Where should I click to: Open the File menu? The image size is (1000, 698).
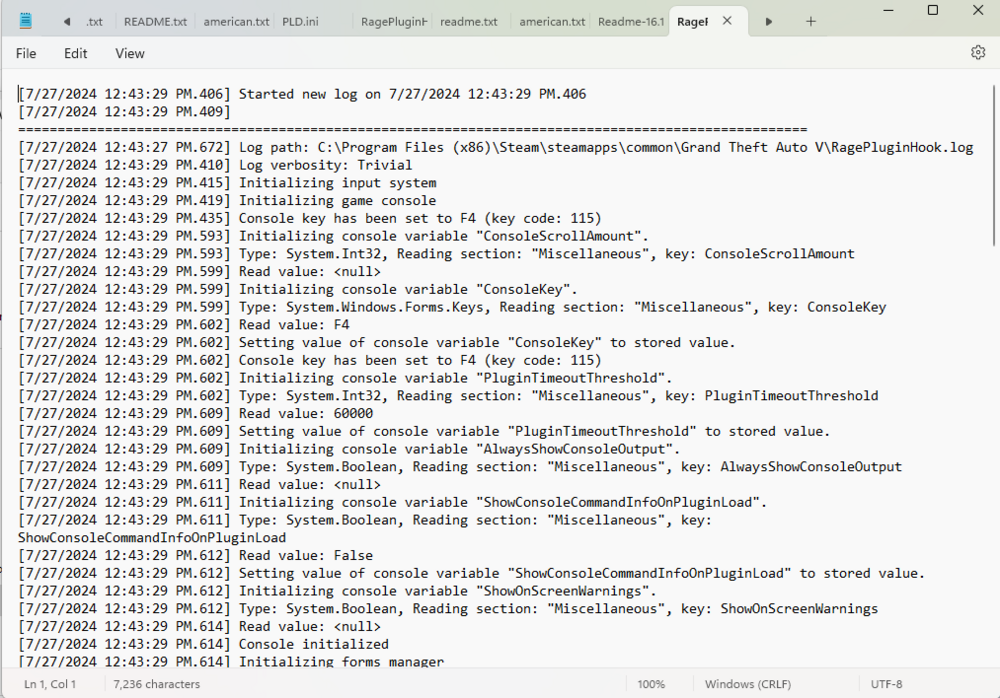click(x=25, y=53)
